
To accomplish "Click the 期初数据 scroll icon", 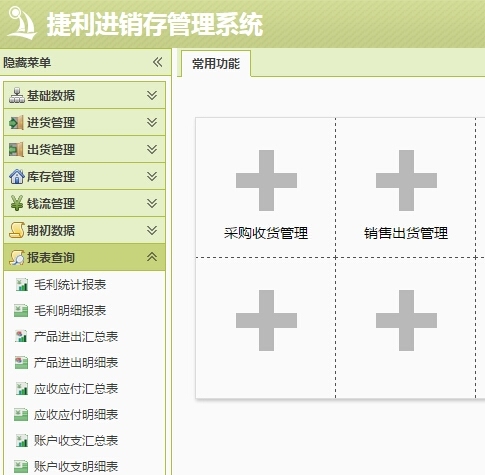I will click(x=17, y=230).
